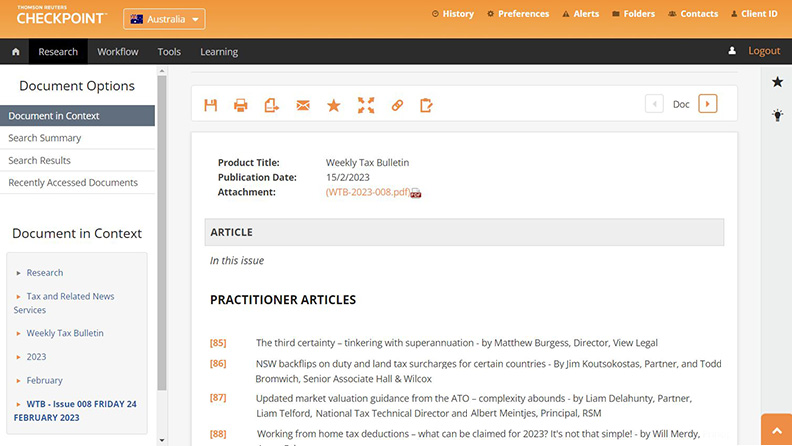The height and width of the screenshot is (446, 792).
Task: Go to the Home icon in navigation bar
Action: 15,52
